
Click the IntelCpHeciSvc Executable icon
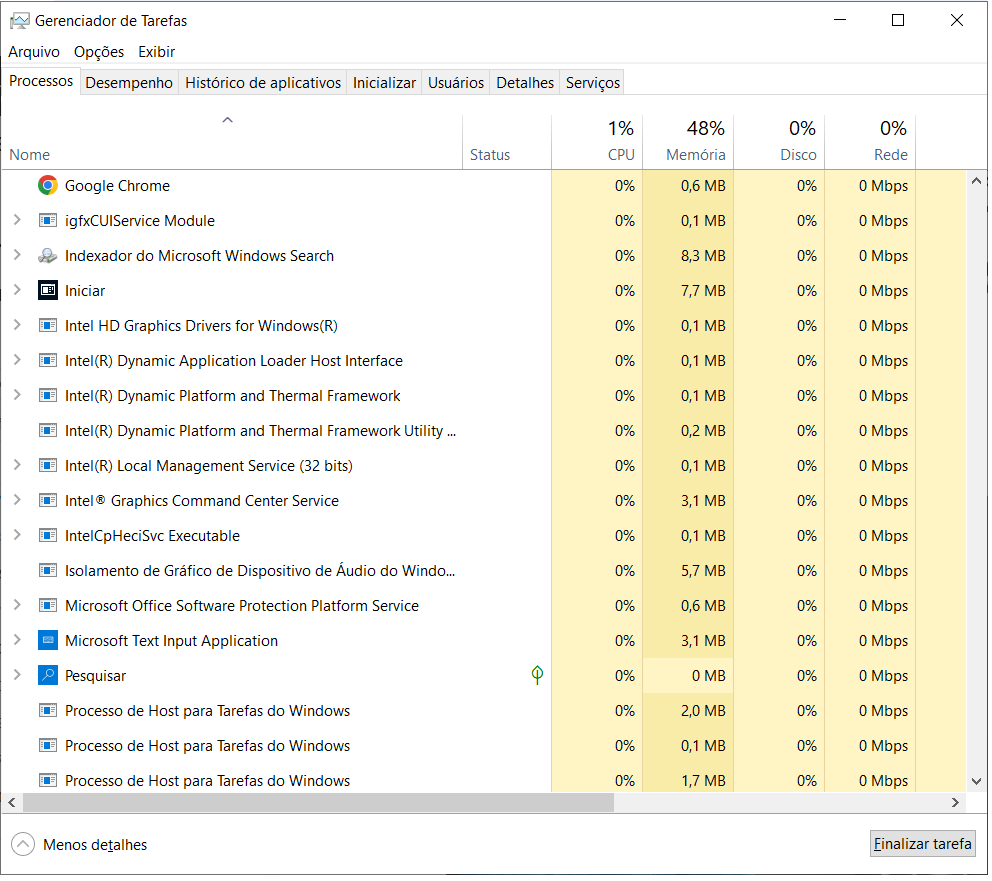click(47, 536)
